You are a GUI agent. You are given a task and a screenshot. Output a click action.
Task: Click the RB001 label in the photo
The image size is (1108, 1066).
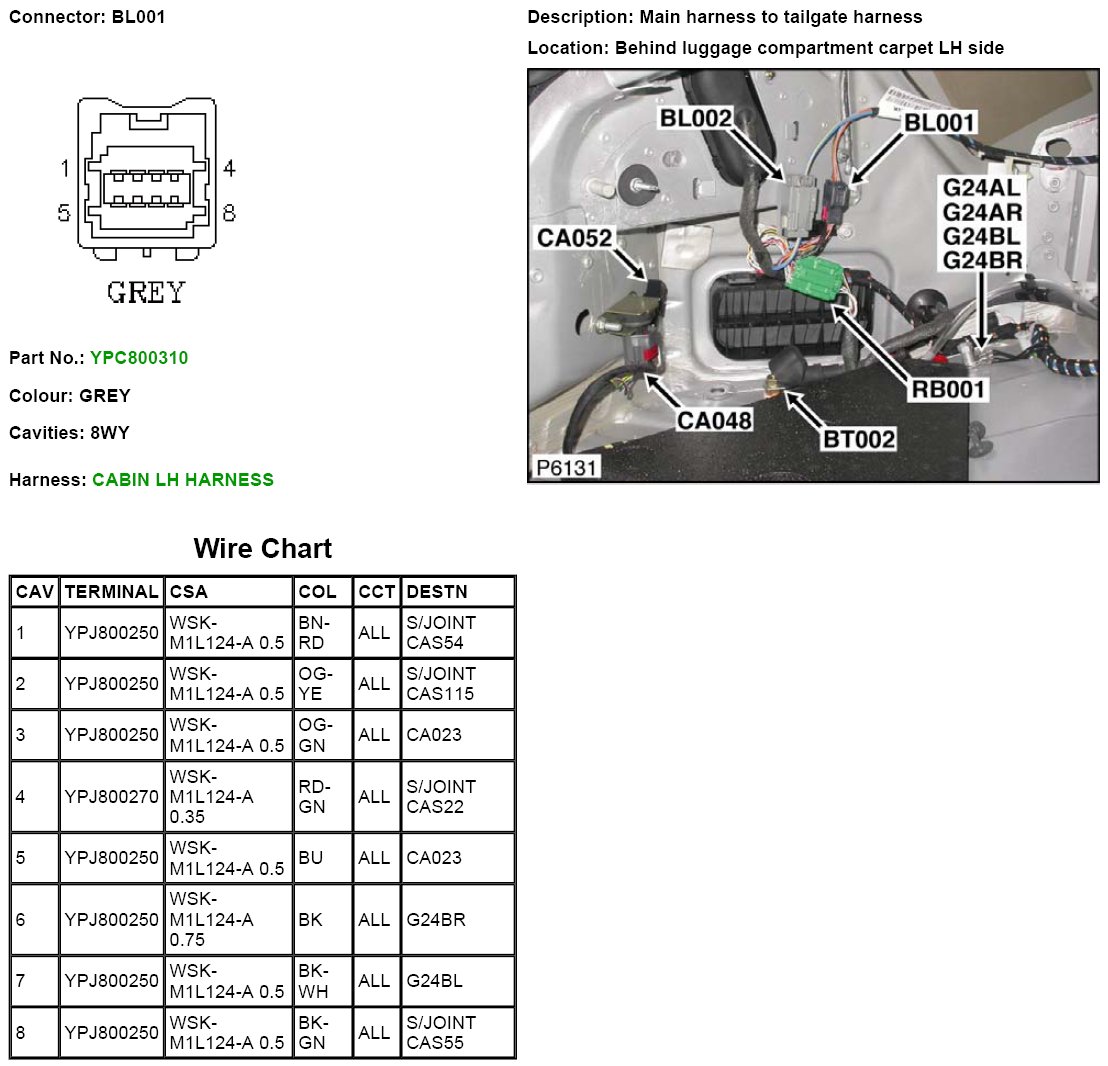pos(948,389)
